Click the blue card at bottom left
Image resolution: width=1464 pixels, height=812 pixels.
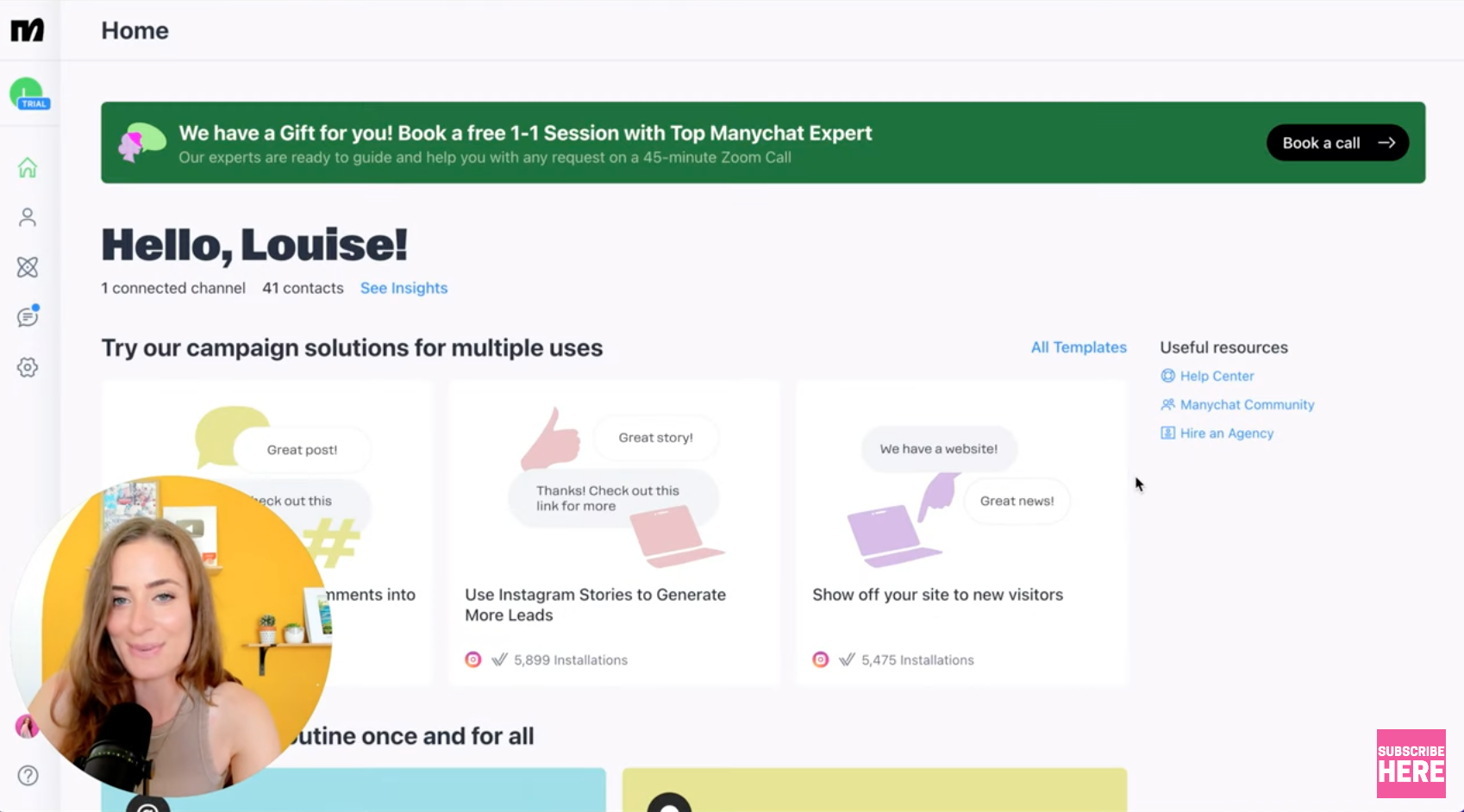353,790
